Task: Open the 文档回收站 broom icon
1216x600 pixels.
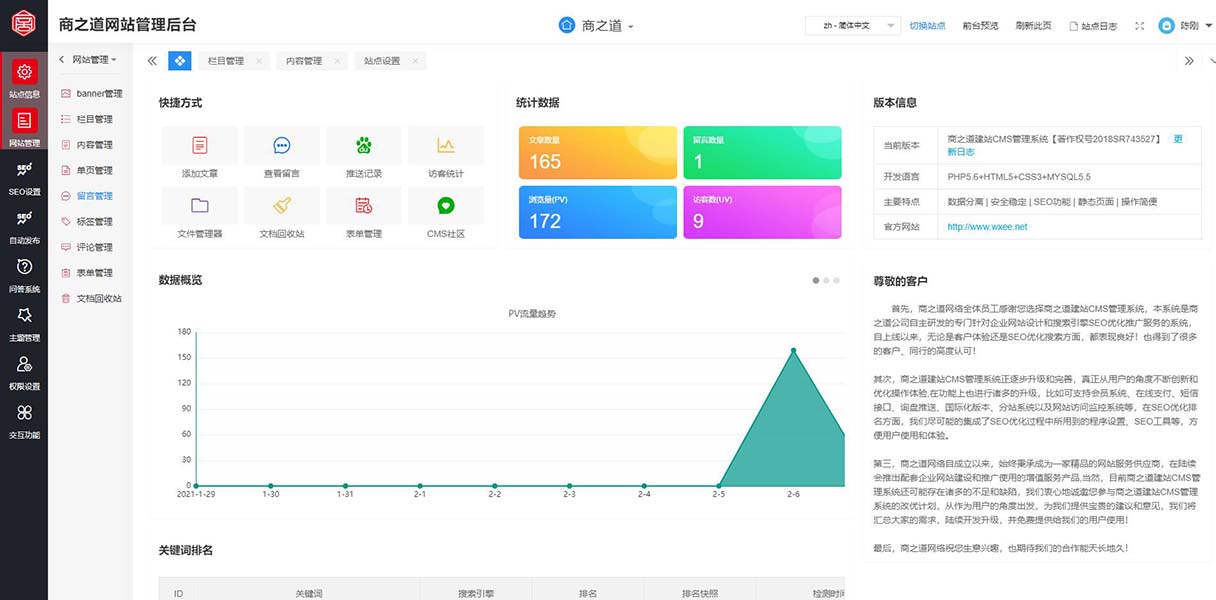Action: (x=282, y=206)
